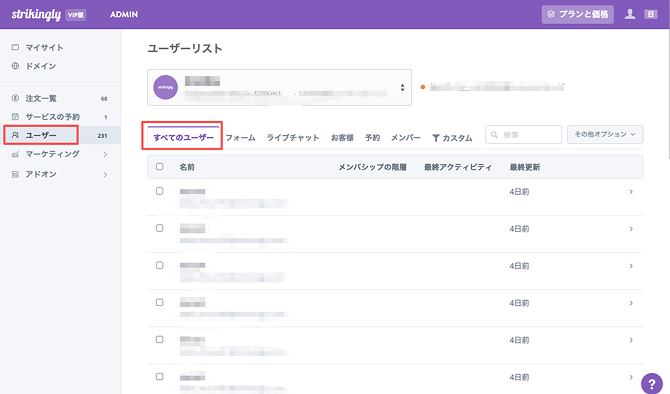The image size is (670, 394).
Task: Open the ADMIN link in header
Action: pyautogui.click(x=124, y=15)
